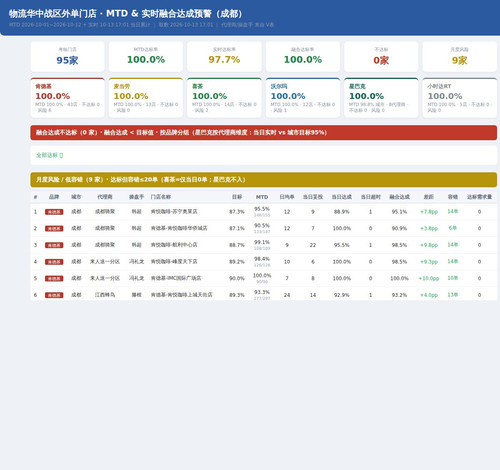
Task: Click the 月度风险 9家 summary card
Action: click(x=460, y=56)
